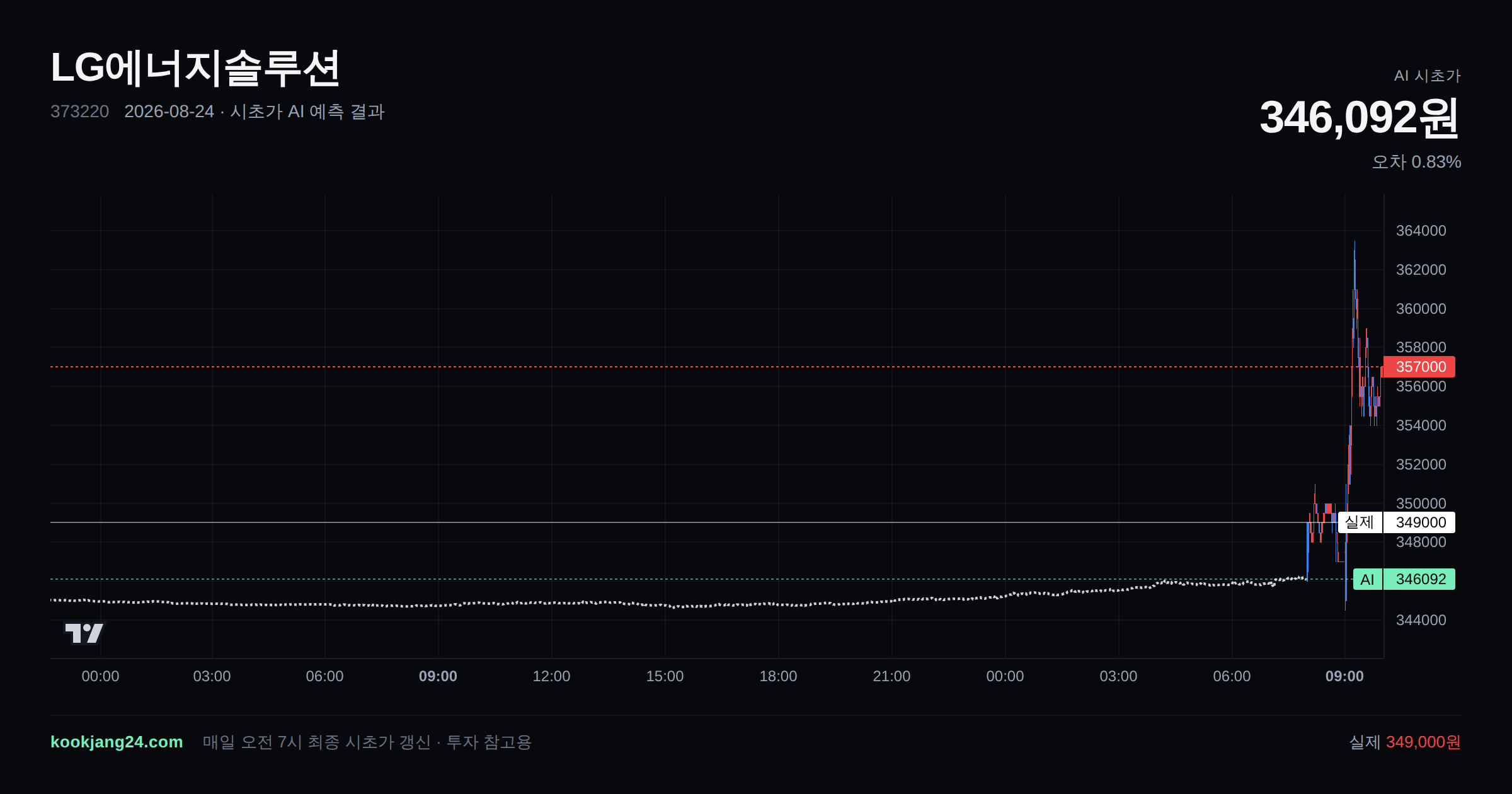Click the 362000 price axis label
The height and width of the screenshot is (794, 1512).
click(1421, 270)
